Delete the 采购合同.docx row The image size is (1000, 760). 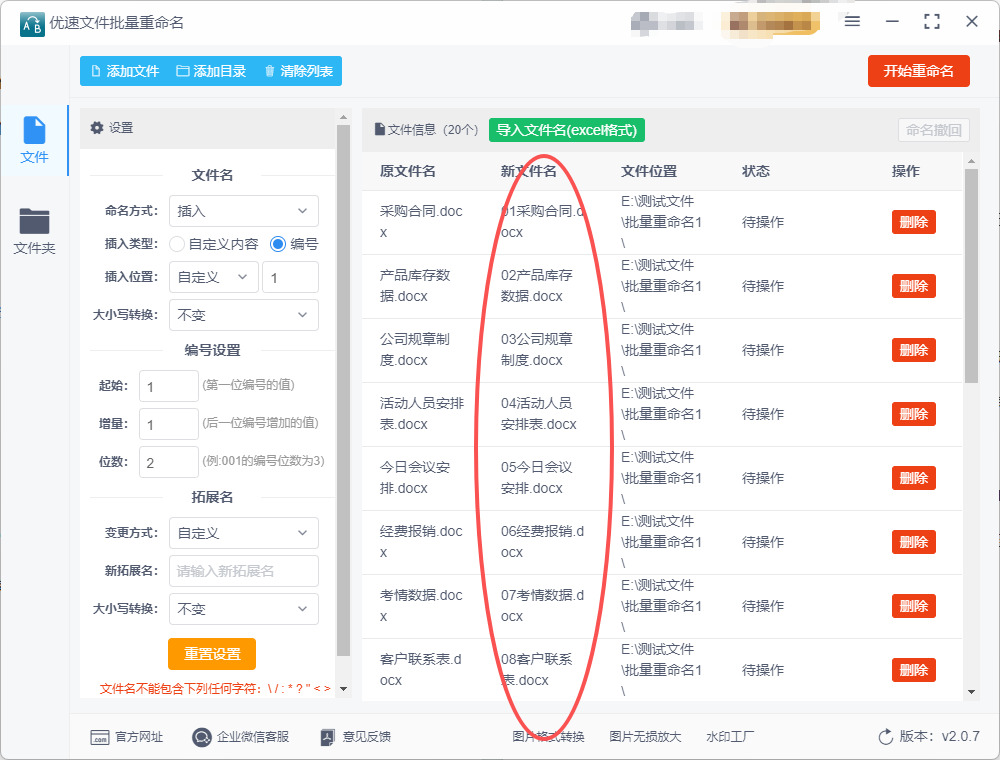tap(913, 222)
